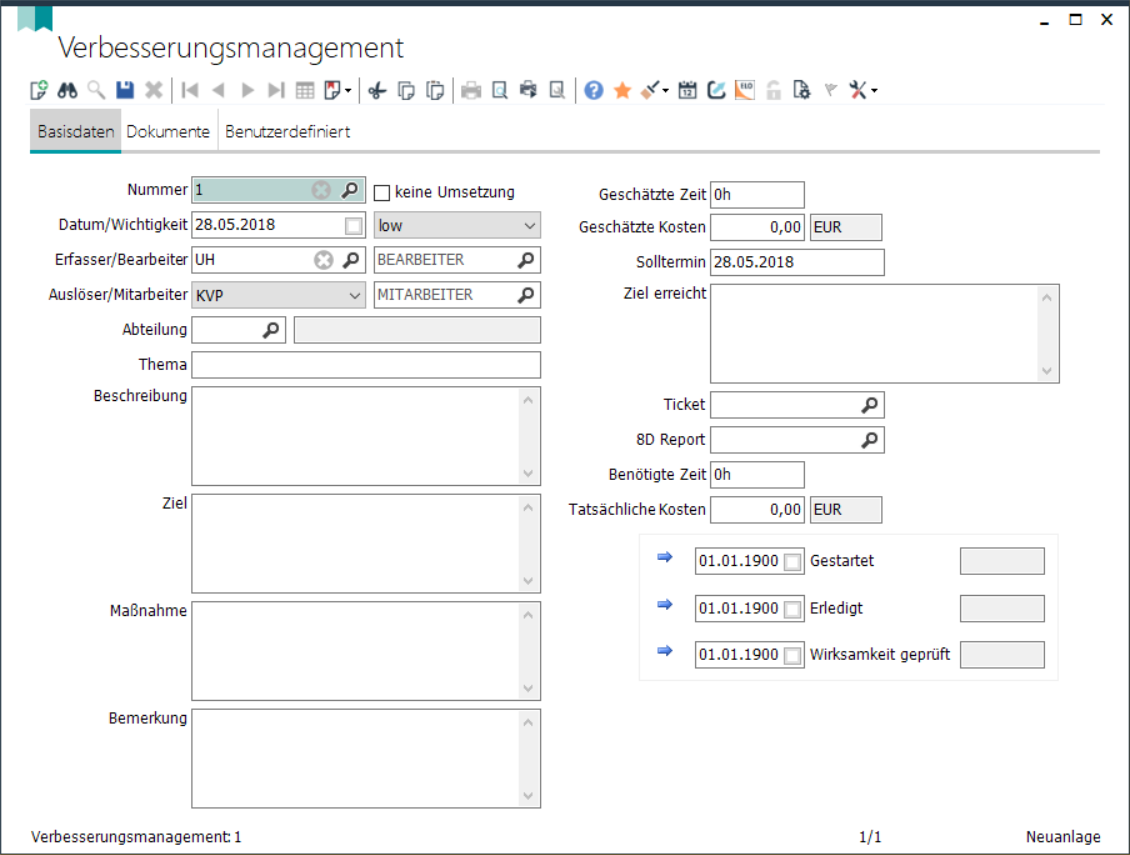The image size is (1130, 855).
Task: Click the dark quick print icon
Action: [528, 90]
